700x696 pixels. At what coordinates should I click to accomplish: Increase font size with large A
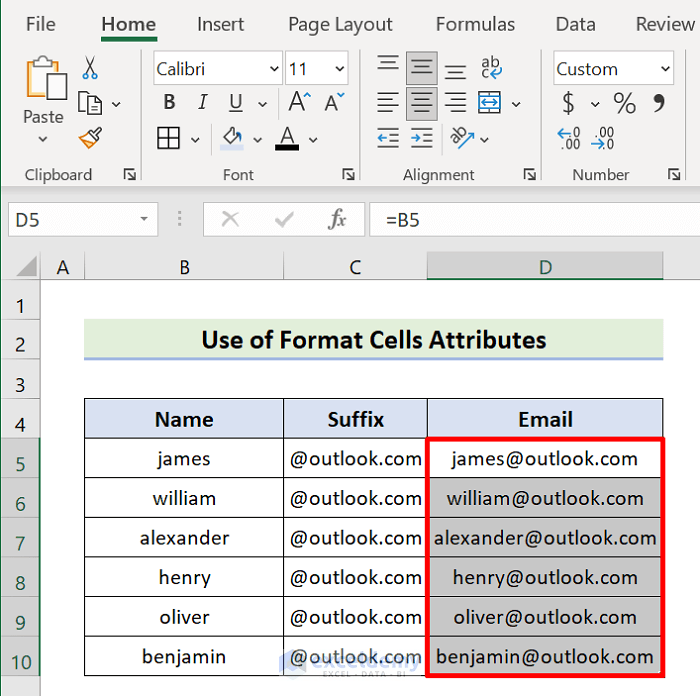tap(300, 102)
